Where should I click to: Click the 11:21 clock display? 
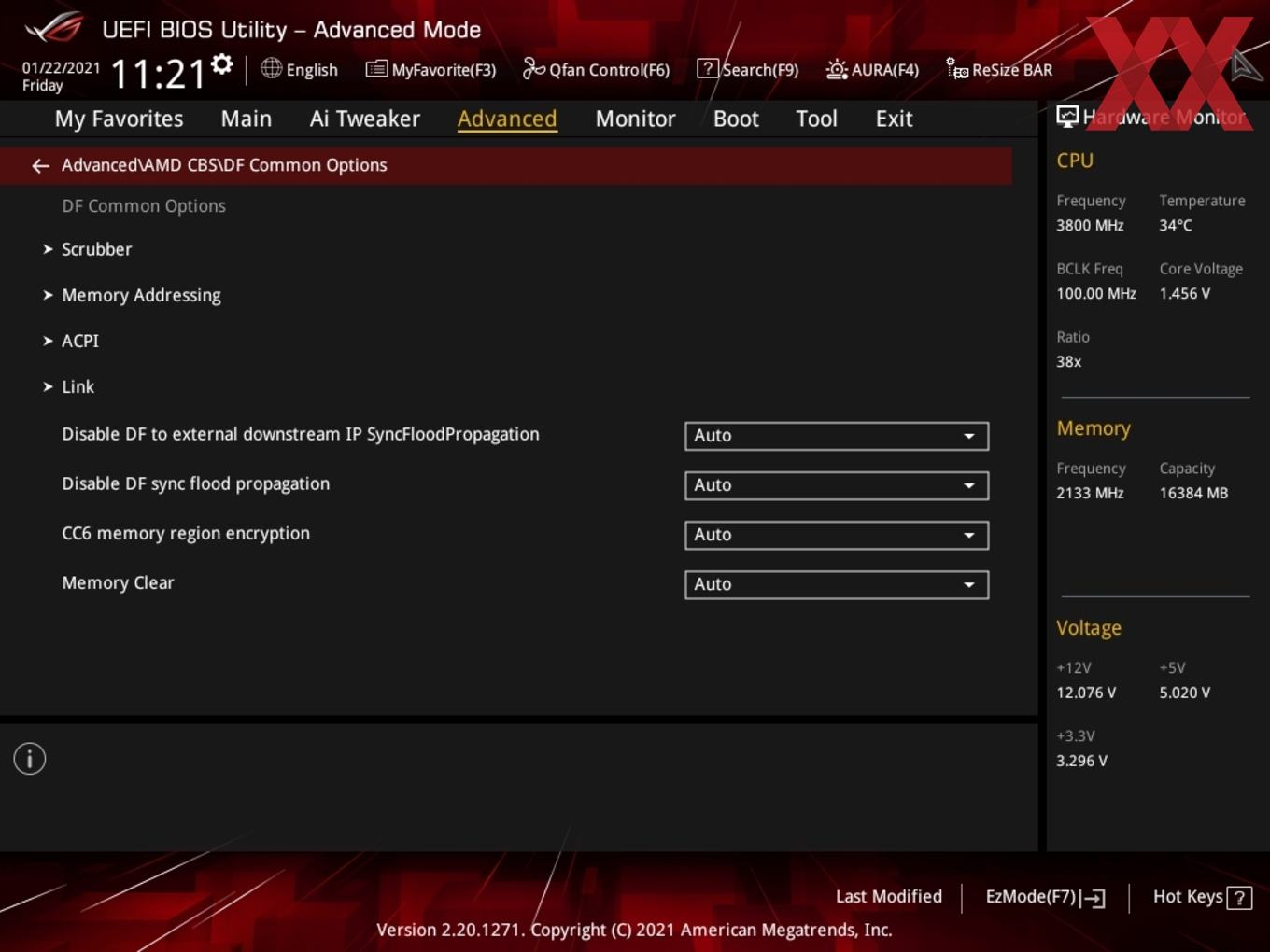coord(158,75)
